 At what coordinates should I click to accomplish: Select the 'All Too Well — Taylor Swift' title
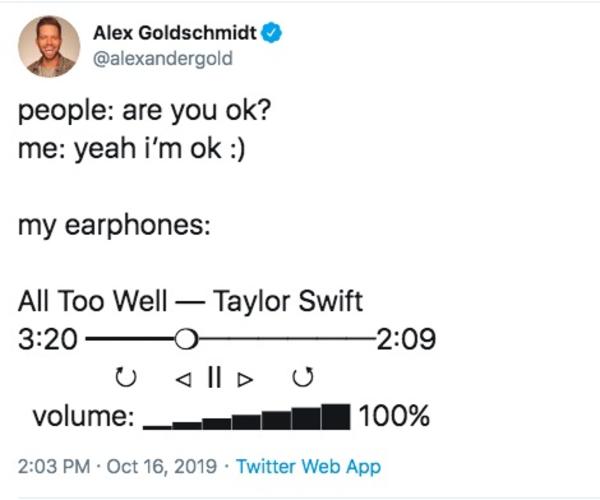(190, 301)
